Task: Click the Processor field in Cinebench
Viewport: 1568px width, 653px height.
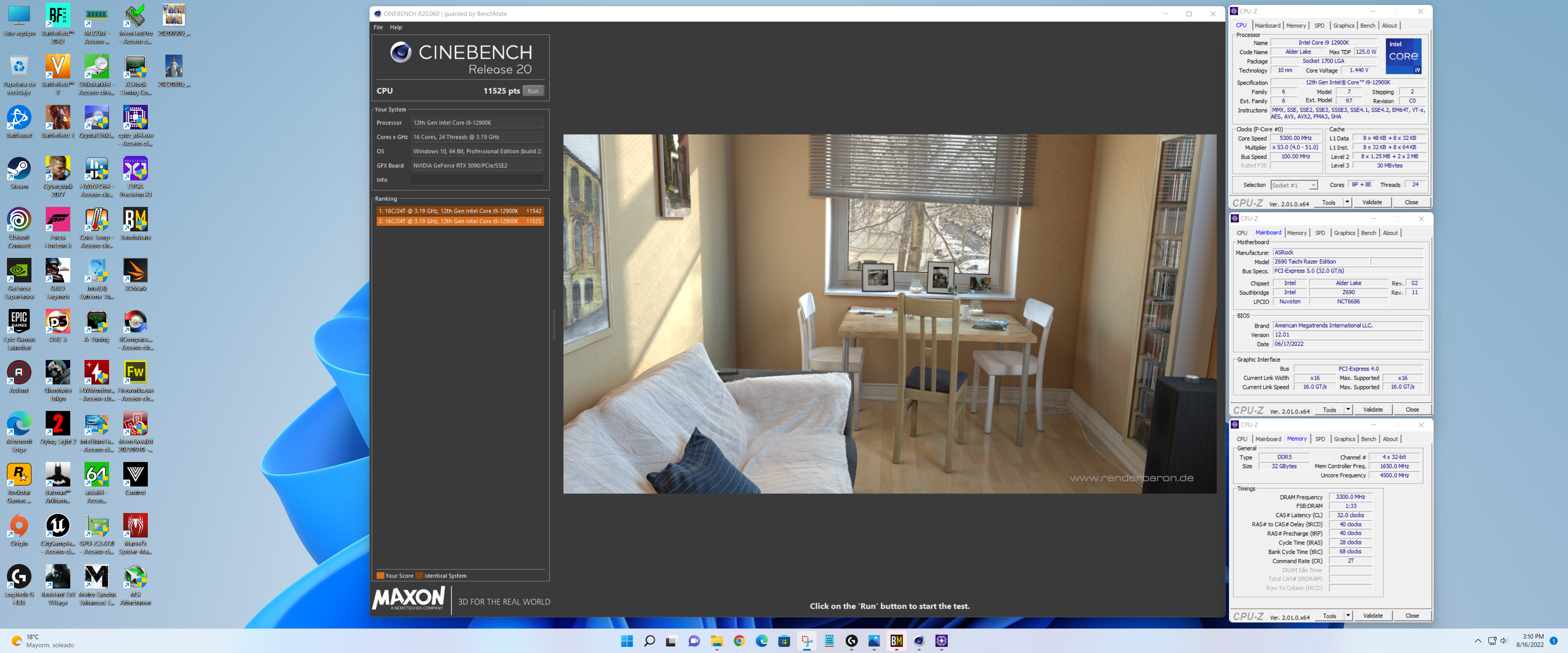Action: pos(477,122)
